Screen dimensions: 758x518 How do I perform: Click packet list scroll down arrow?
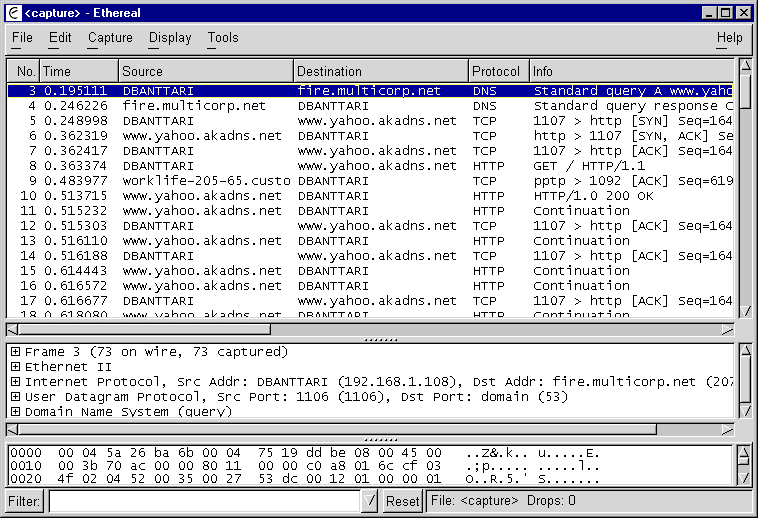pyautogui.click(x=745, y=311)
